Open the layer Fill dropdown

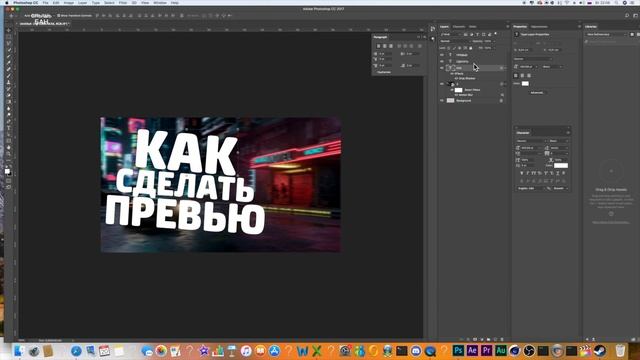[x=494, y=48]
